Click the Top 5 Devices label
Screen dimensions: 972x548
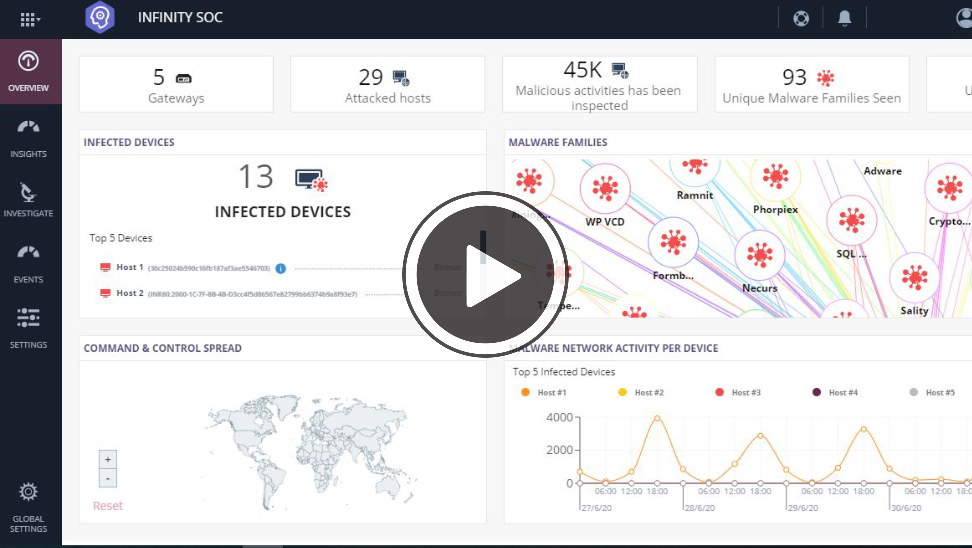(x=120, y=238)
